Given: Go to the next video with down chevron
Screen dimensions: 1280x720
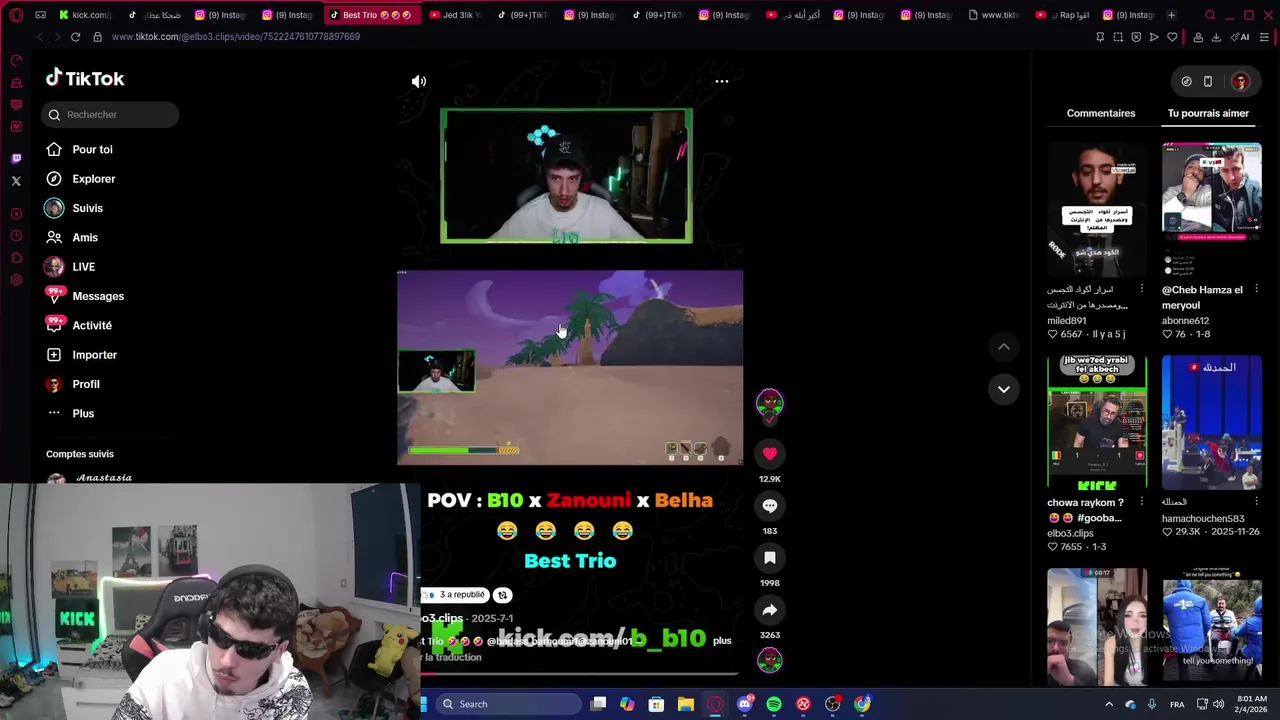Looking at the screenshot, I should pyautogui.click(x=1003, y=389).
